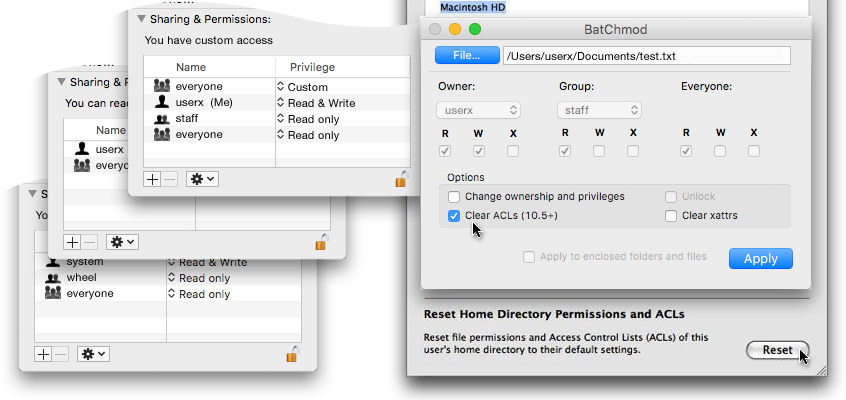Toggle the Everyone X (execute) checkbox
Image resolution: width=846 pixels, height=400 pixels.
click(x=754, y=151)
